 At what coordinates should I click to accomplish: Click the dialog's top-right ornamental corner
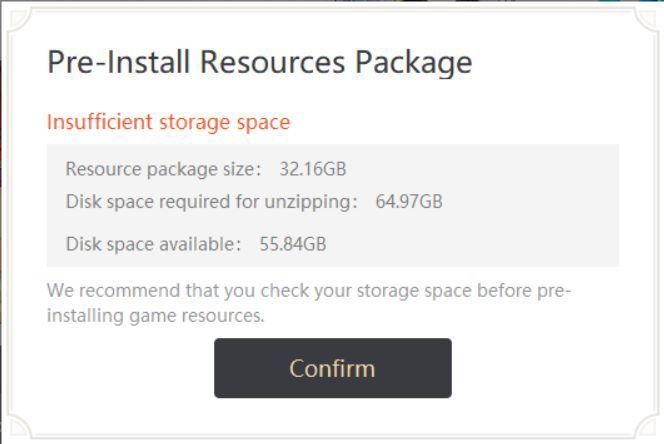648,16
